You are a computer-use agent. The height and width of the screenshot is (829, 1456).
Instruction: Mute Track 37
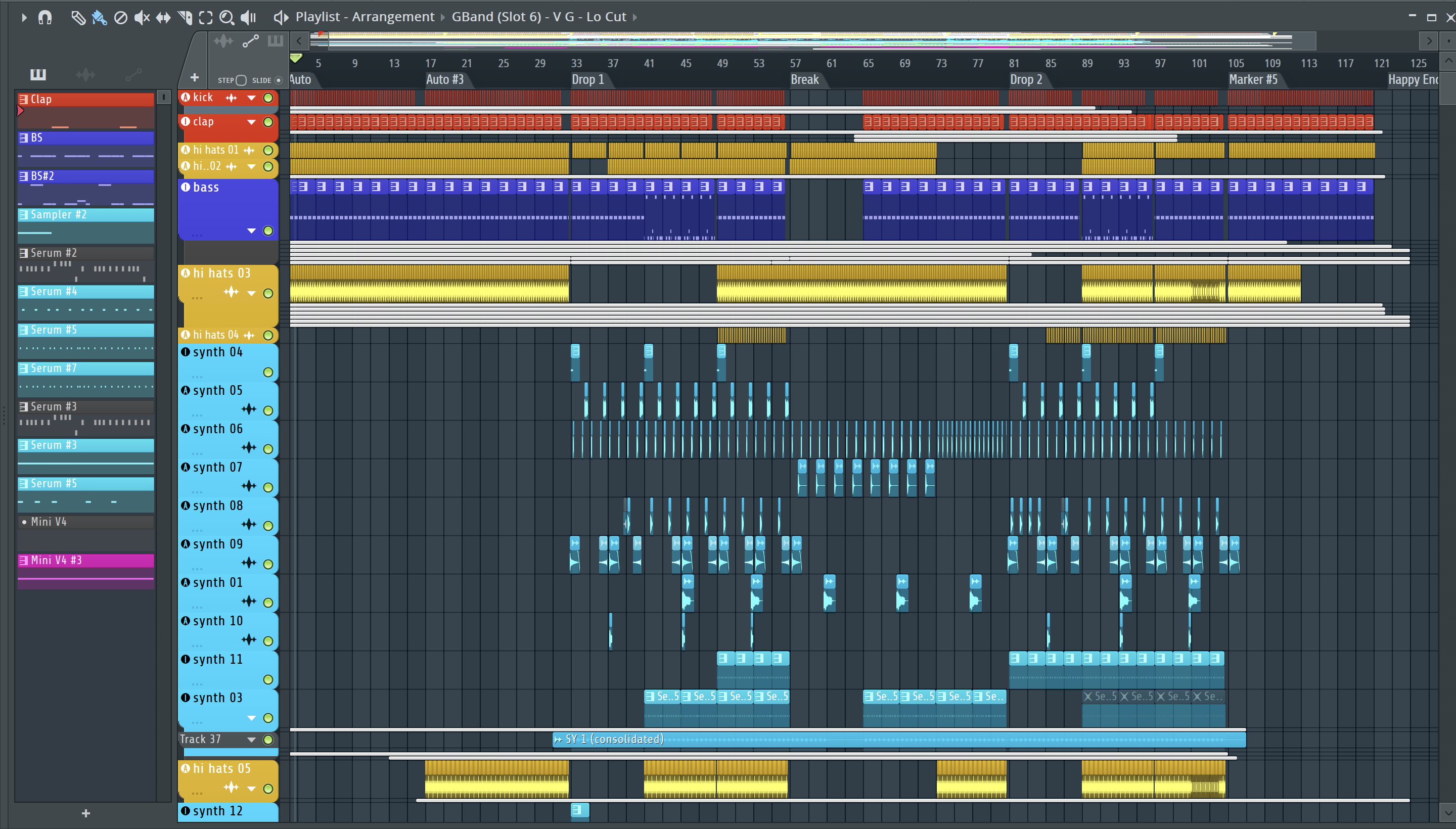point(268,740)
